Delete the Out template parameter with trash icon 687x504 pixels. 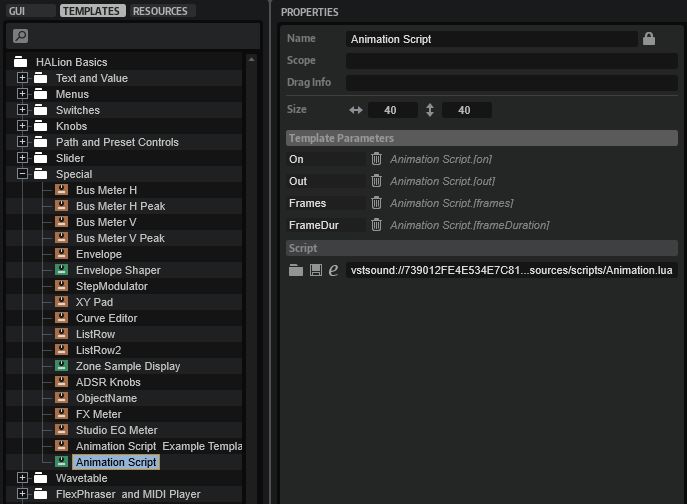click(376, 181)
